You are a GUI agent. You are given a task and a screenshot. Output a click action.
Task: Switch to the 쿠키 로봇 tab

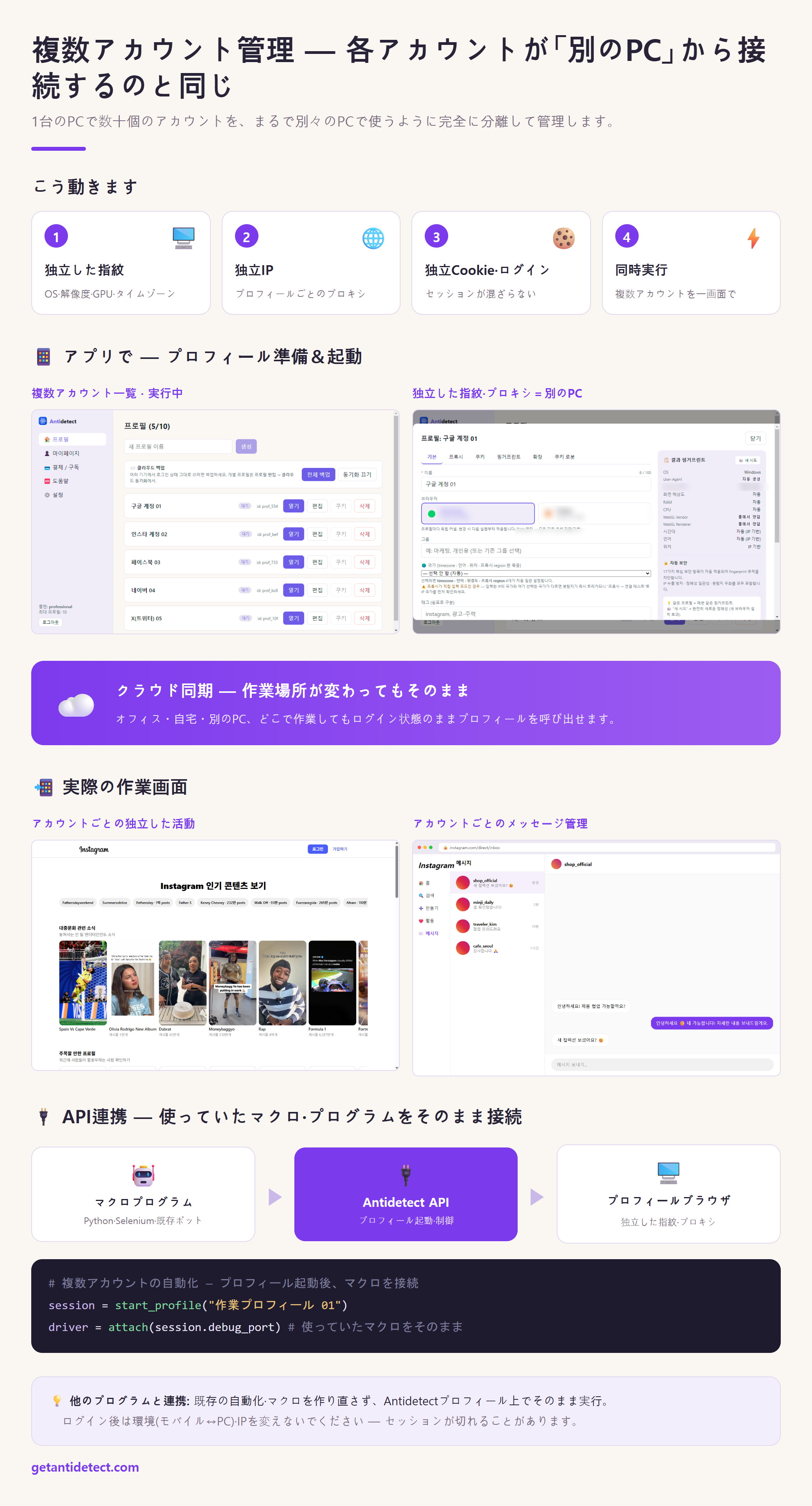tap(564, 457)
